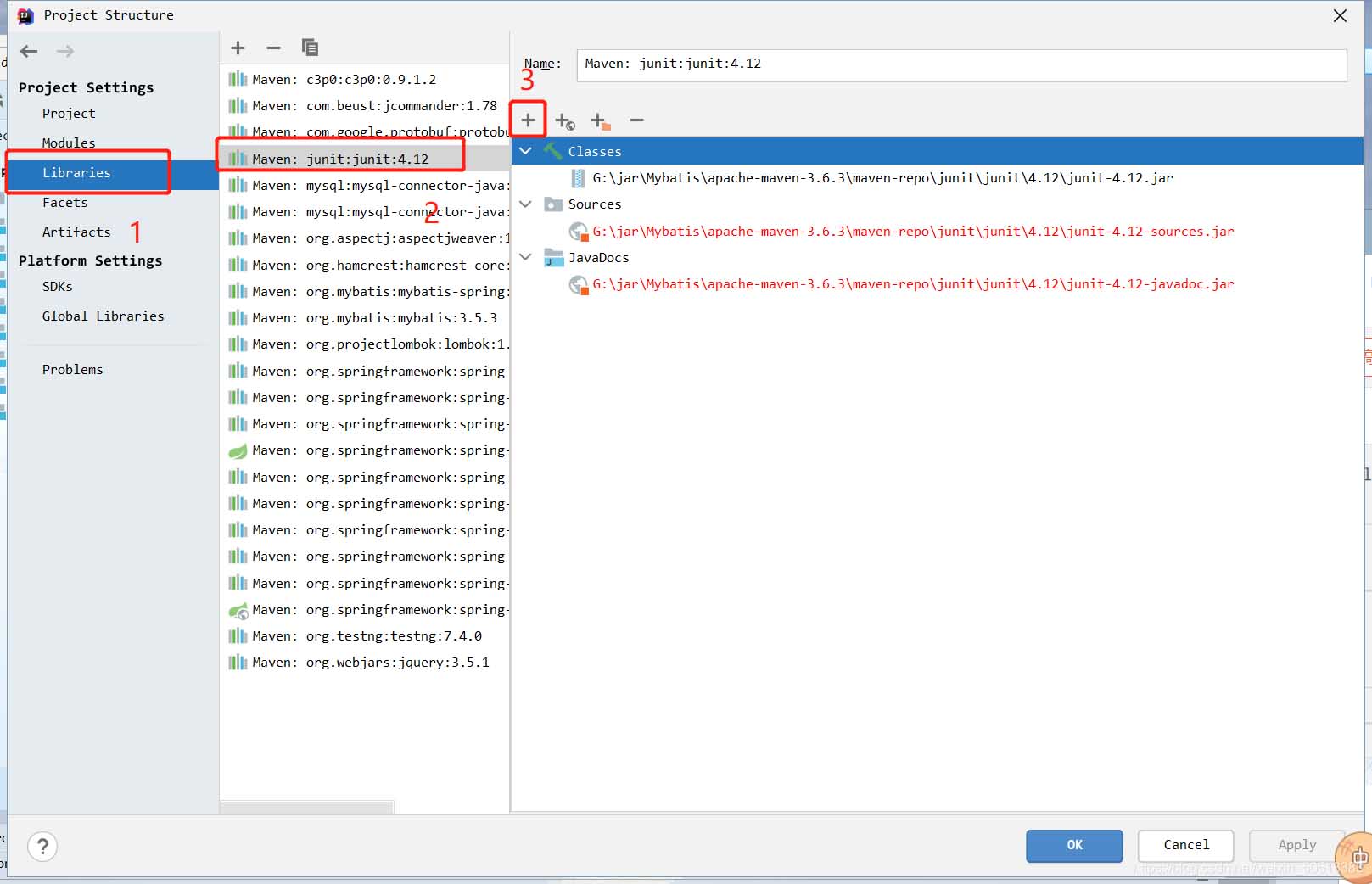Click the Sources folder icon
Viewport: 1372px width, 884px height.
tap(553, 204)
